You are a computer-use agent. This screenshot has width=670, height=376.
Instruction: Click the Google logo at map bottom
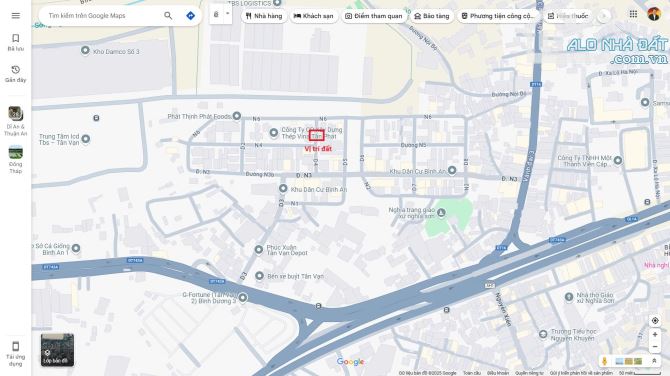[350, 362]
